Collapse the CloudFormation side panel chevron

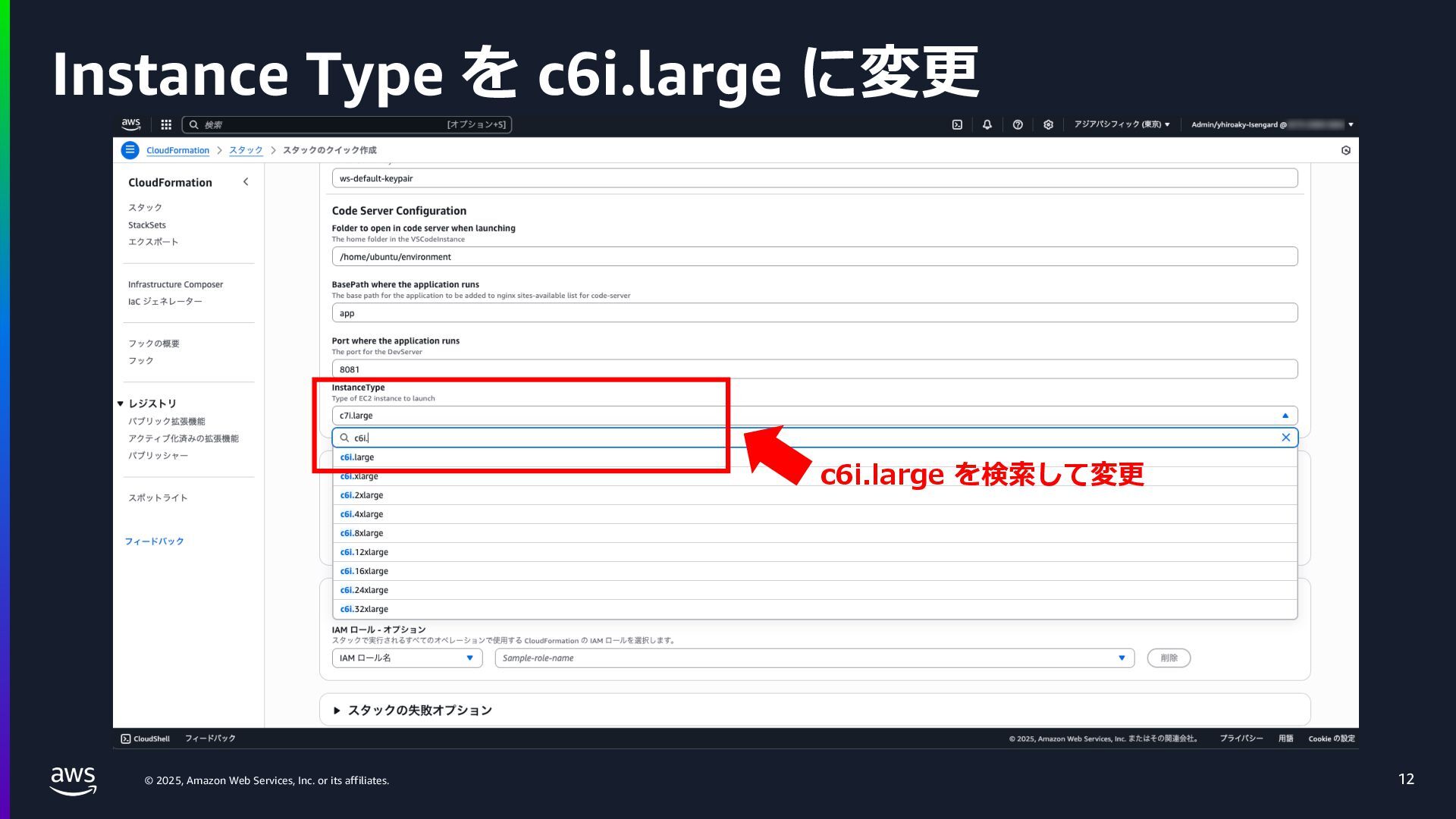(x=246, y=182)
